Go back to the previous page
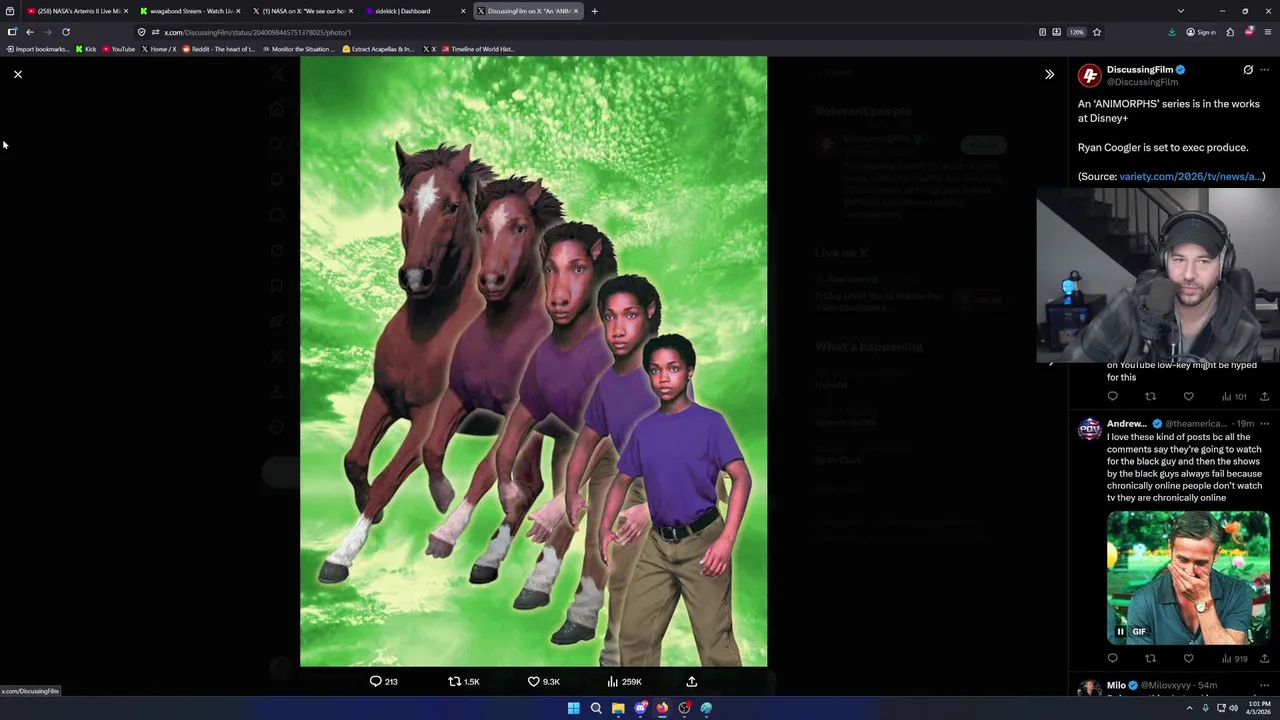Viewport: 1280px width, 720px height. tap(30, 32)
